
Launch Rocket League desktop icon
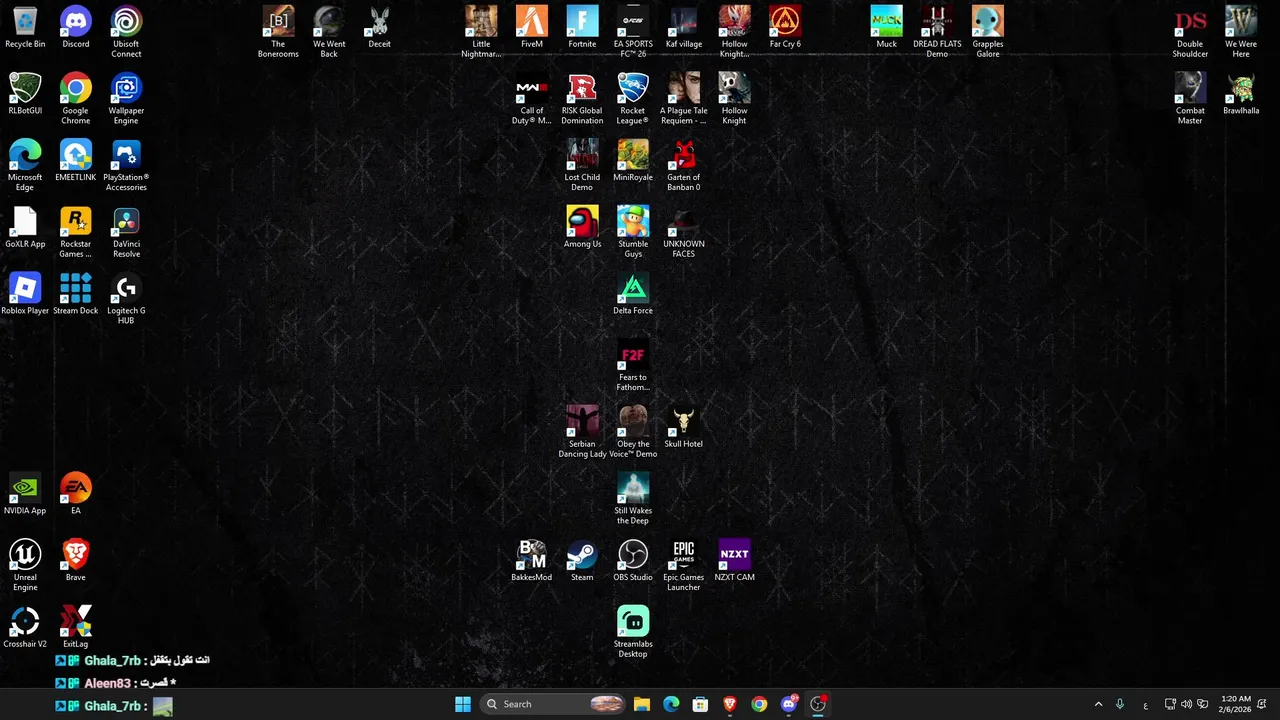tap(633, 99)
